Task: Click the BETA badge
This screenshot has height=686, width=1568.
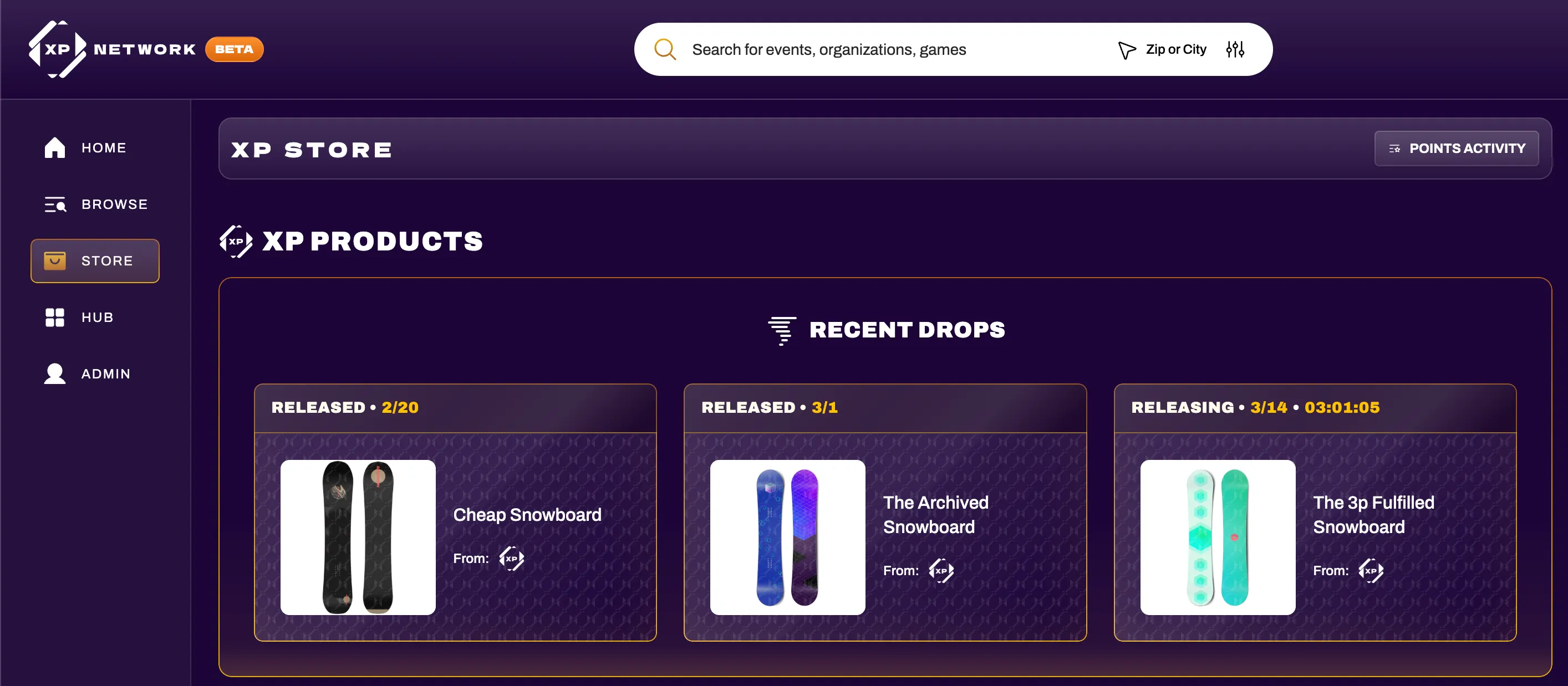Action: [234, 49]
